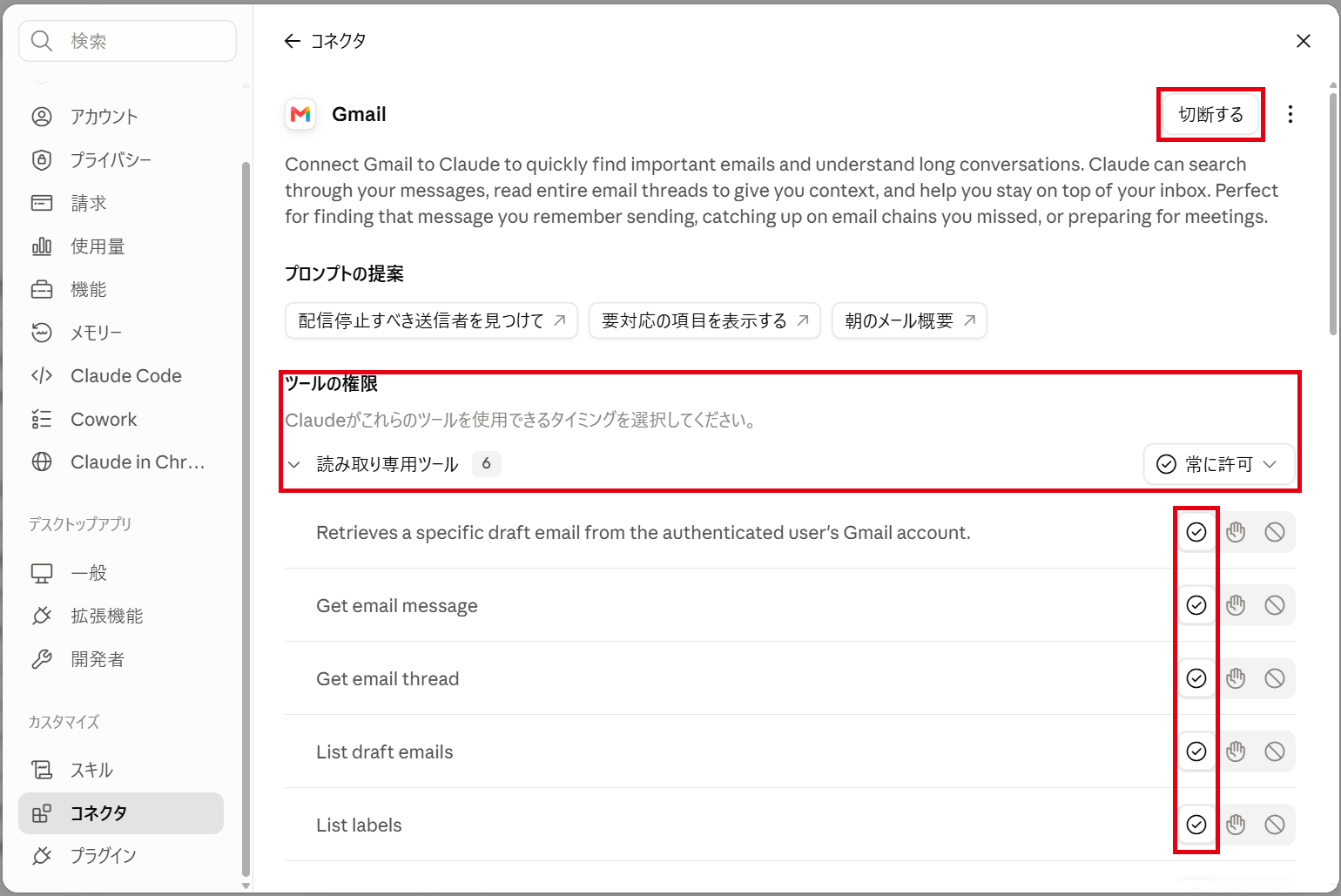The height and width of the screenshot is (896, 1341).
Task: Always allow Get email thread
Action: point(1196,678)
